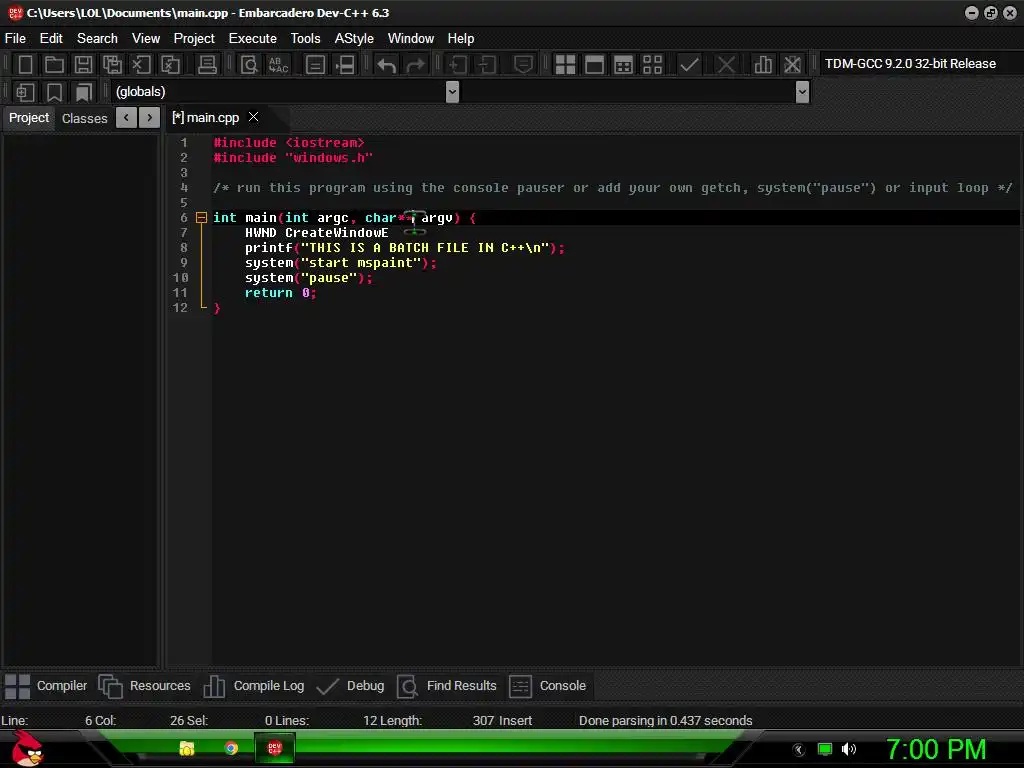Open the Execute menu
This screenshot has width=1024, height=768.
pyautogui.click(x=253, y=39)
